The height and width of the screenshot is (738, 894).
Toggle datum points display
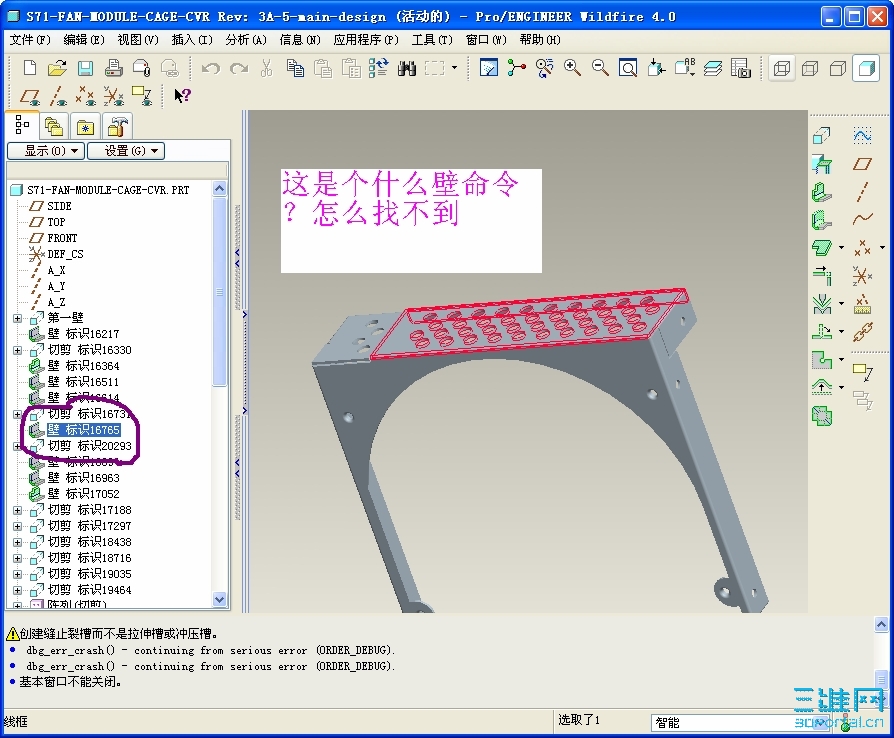point(86,96)
